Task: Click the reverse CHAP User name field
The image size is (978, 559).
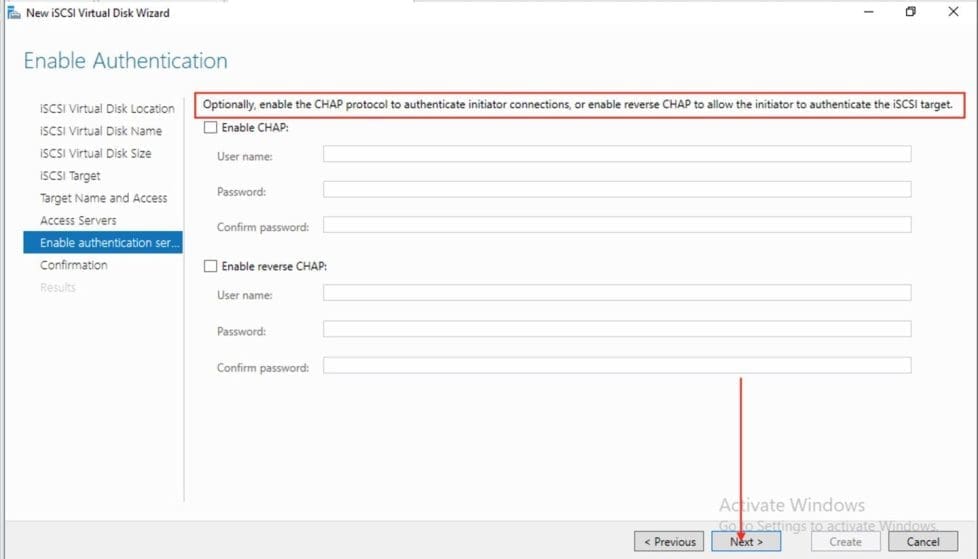Action: pyautogui.click(x=616, y=293)
